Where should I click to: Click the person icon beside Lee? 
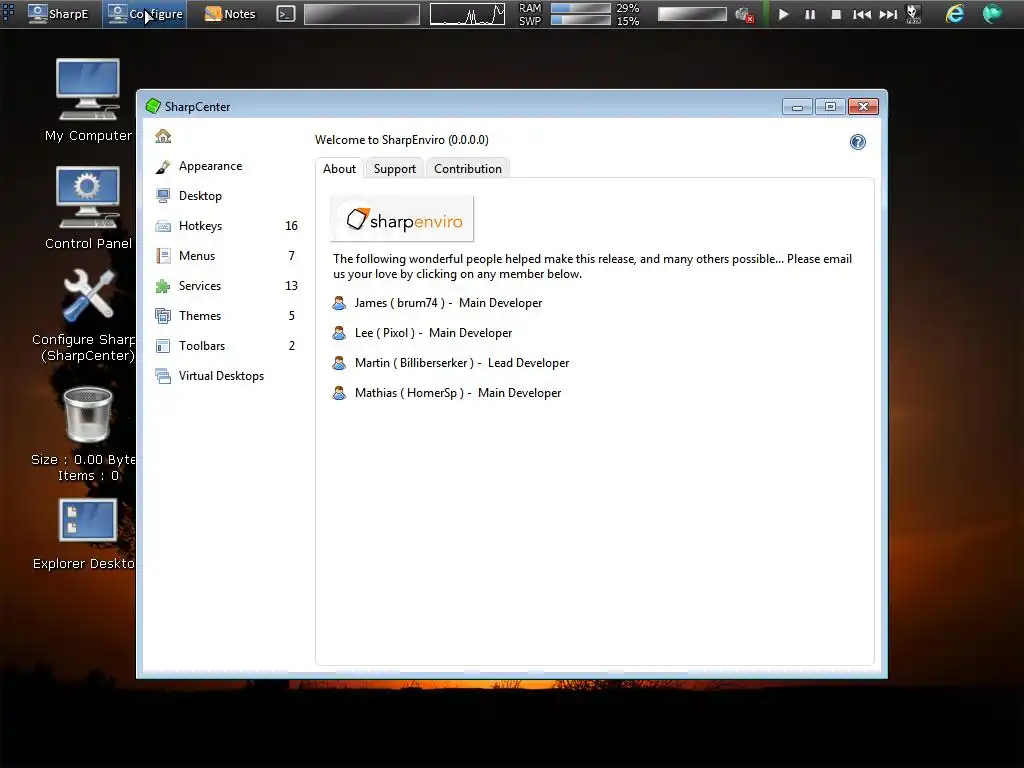click(339, 333)
